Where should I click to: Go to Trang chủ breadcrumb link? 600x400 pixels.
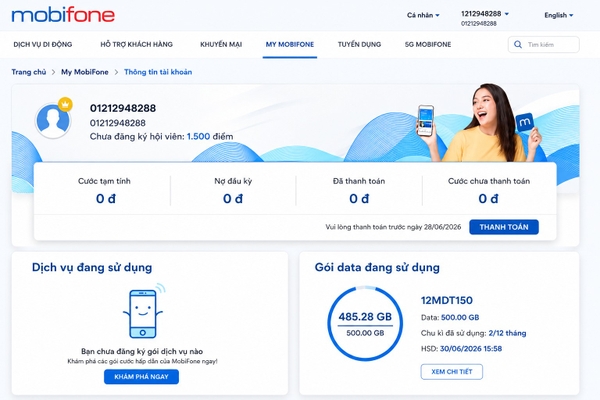(x=29, y=72)
